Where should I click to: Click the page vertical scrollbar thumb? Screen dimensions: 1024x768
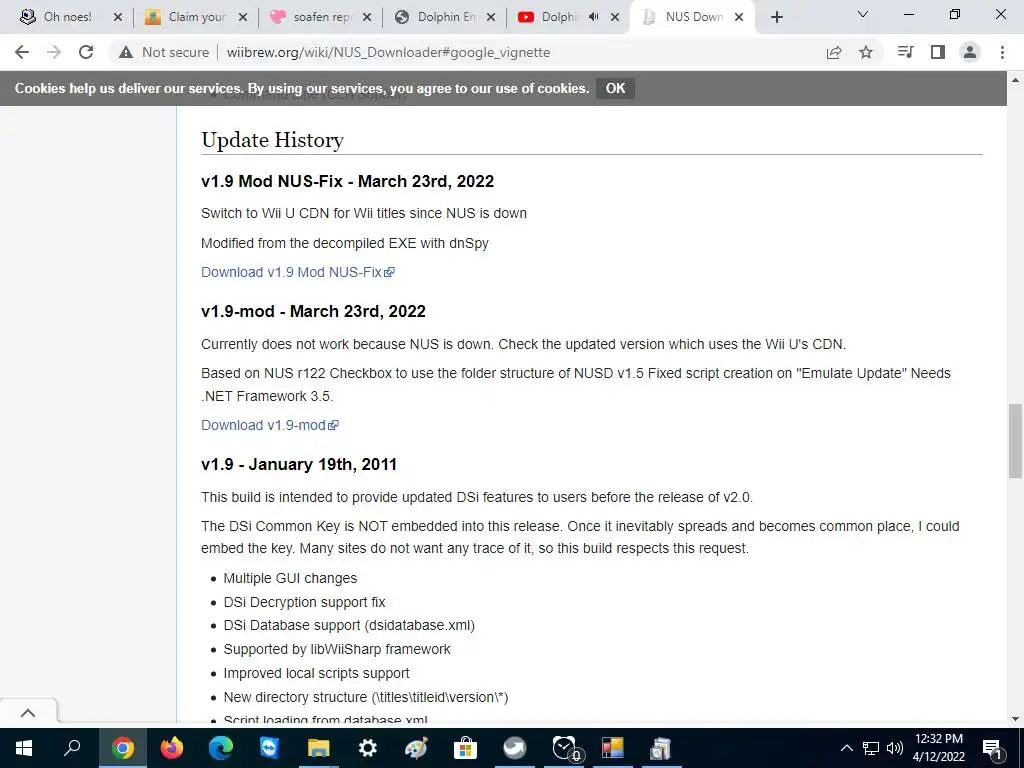[1015, 441]
